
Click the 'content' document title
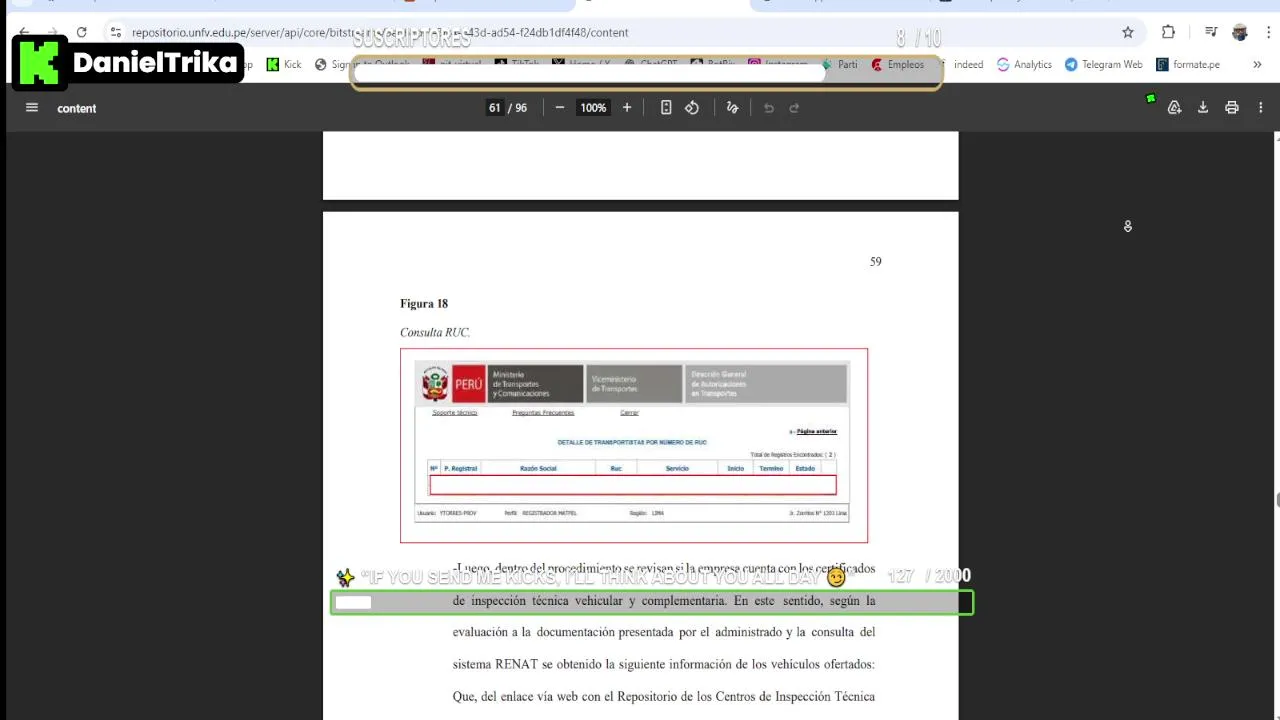tap(77, 108)
